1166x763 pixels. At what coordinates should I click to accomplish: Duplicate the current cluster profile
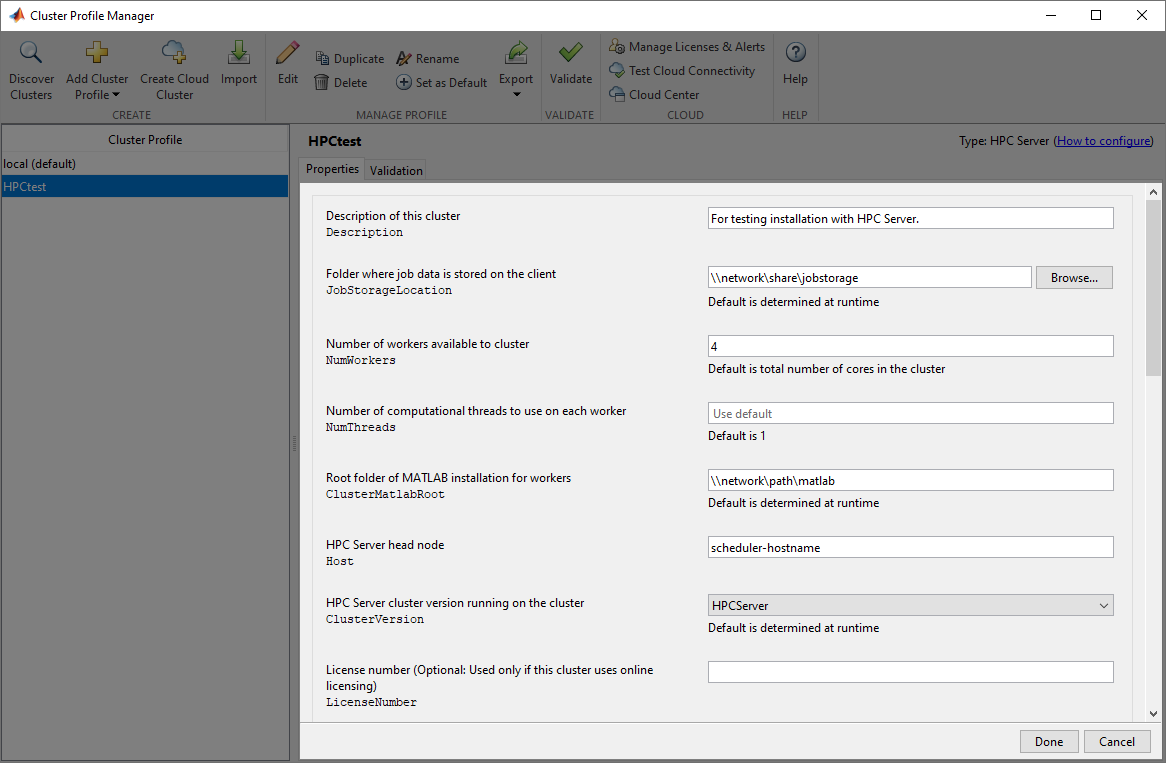[349, 58]
